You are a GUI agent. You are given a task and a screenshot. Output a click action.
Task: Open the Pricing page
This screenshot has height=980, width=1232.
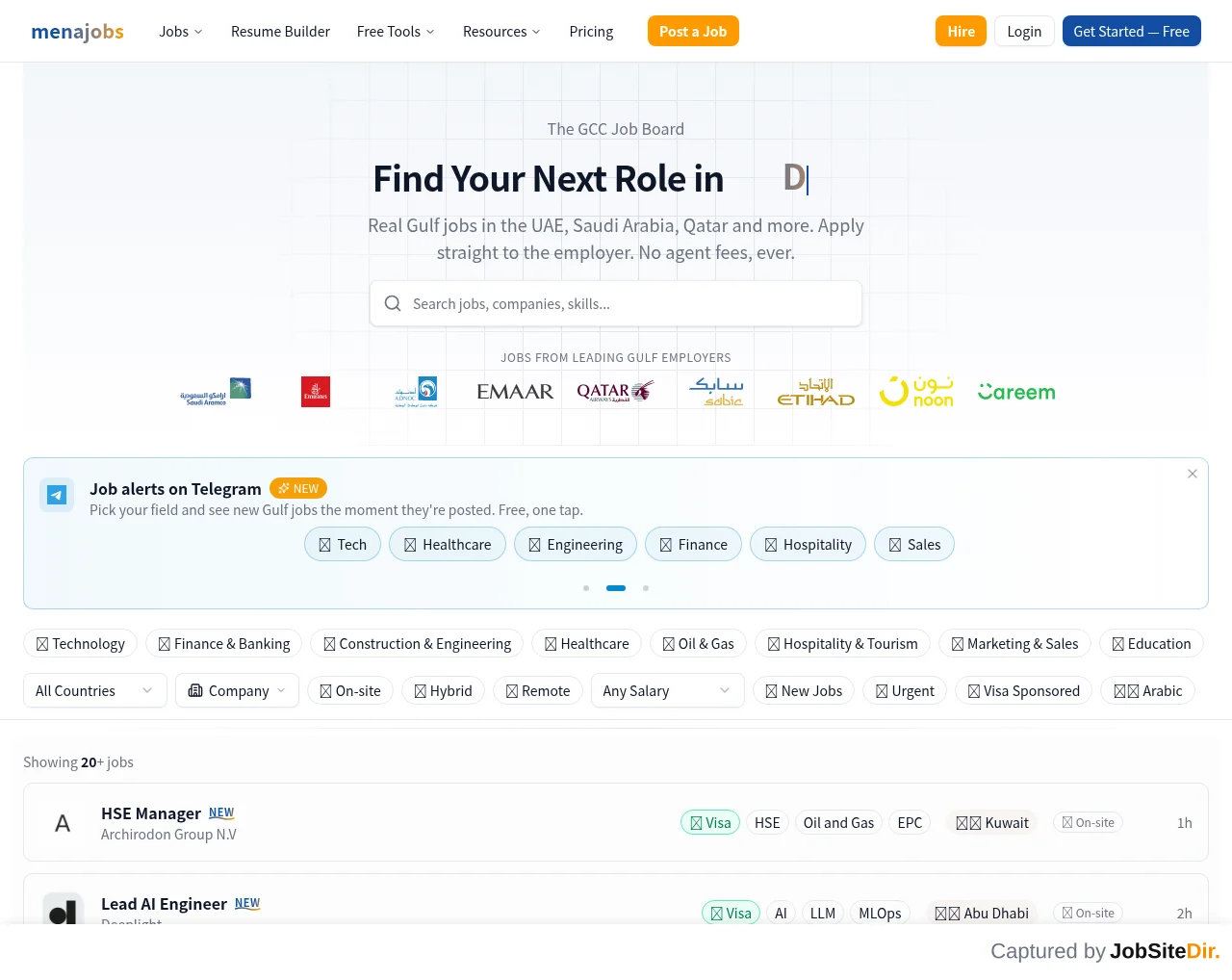591,32
